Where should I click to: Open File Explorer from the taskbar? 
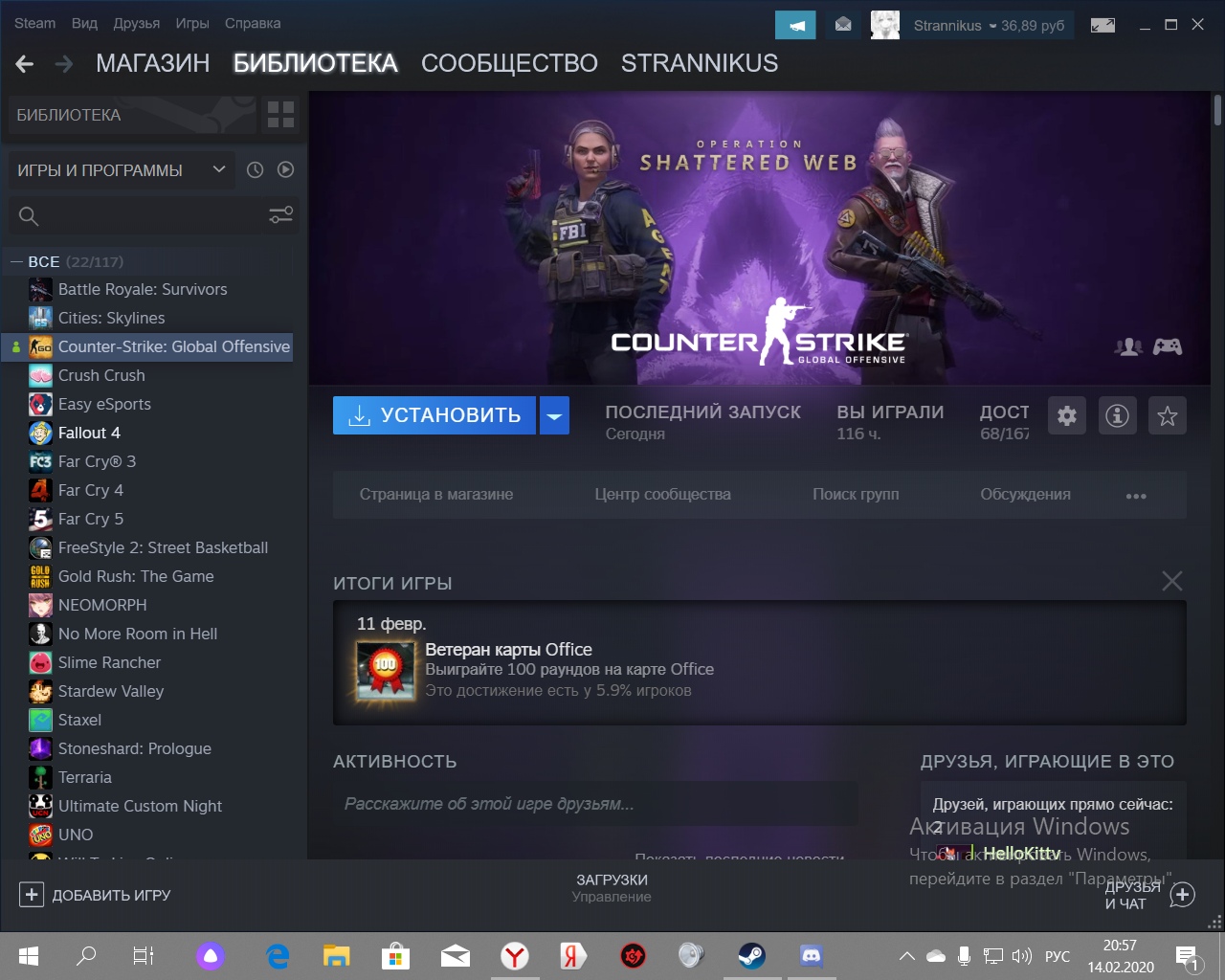click(337, 955)
